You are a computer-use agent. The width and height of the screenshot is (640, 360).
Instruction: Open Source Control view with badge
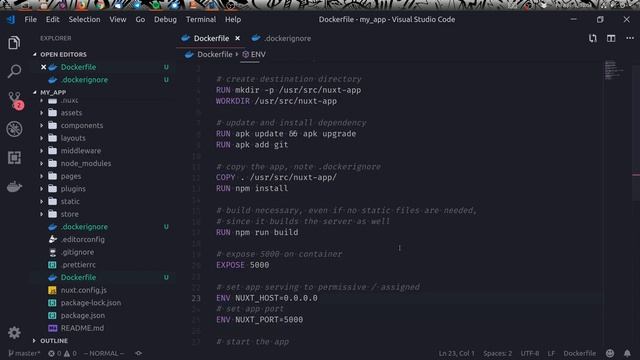16,100
